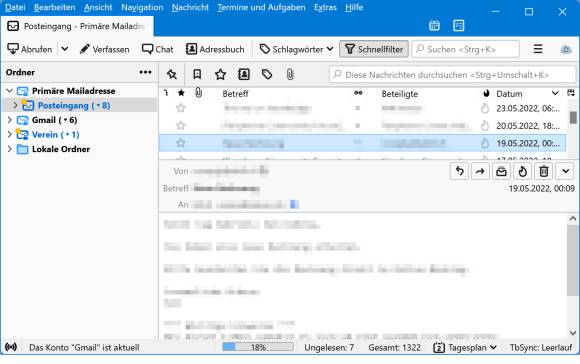The image size is (580, 364).
Task: Open the Nachricht menu
Action: 190,7
